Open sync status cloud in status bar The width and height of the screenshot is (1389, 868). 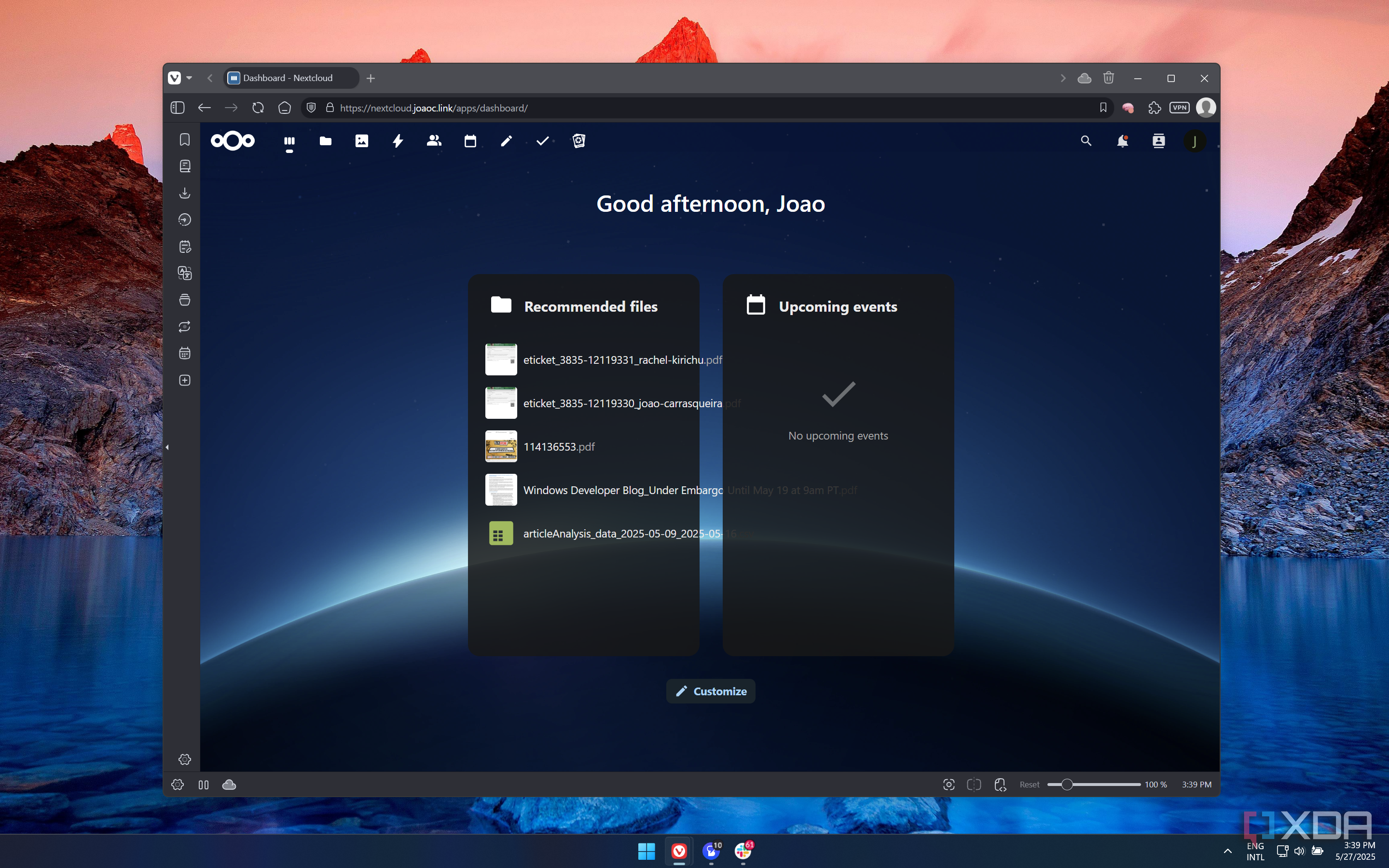click(229, 784)
